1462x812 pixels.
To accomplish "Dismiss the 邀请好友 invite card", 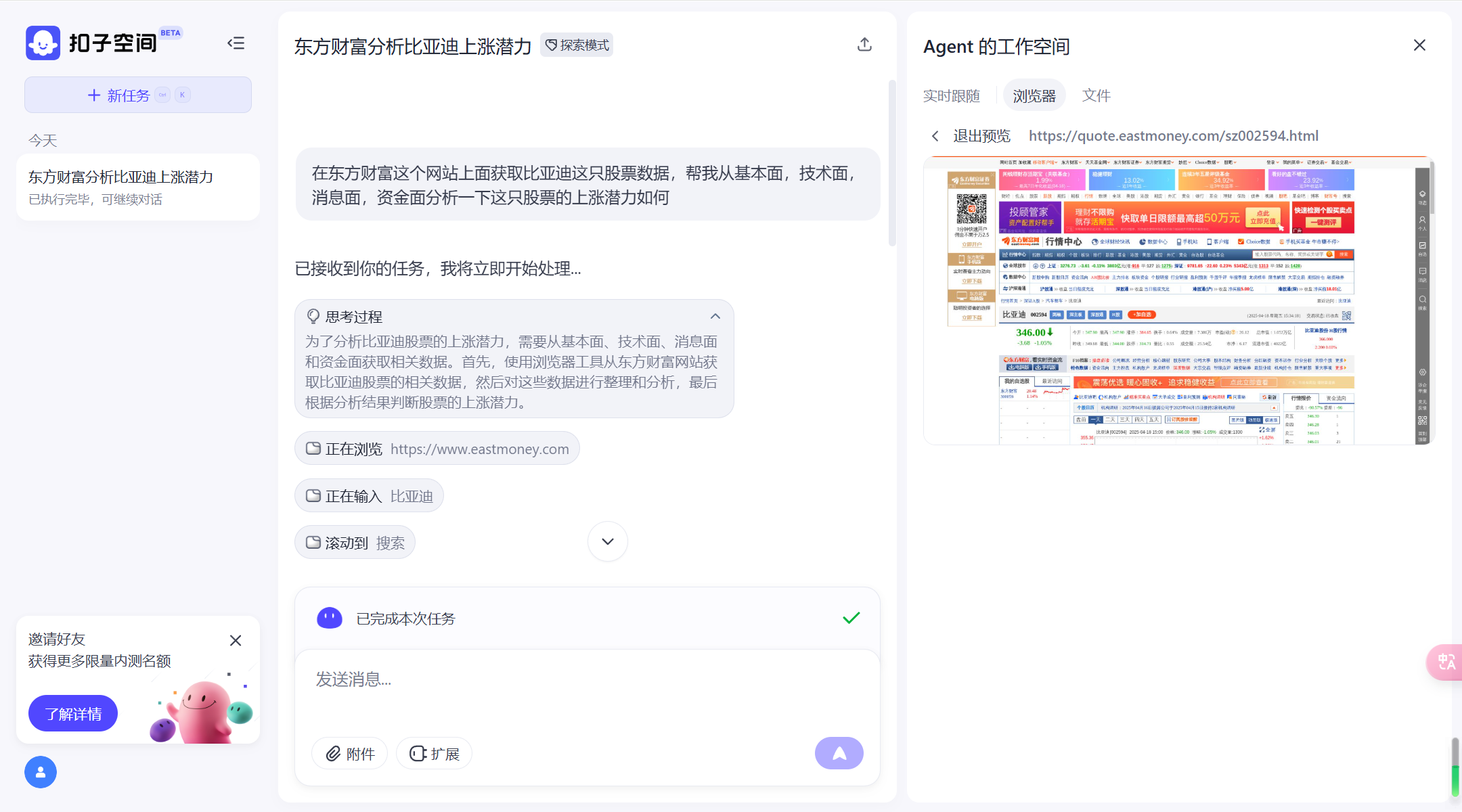I will 236,640.
